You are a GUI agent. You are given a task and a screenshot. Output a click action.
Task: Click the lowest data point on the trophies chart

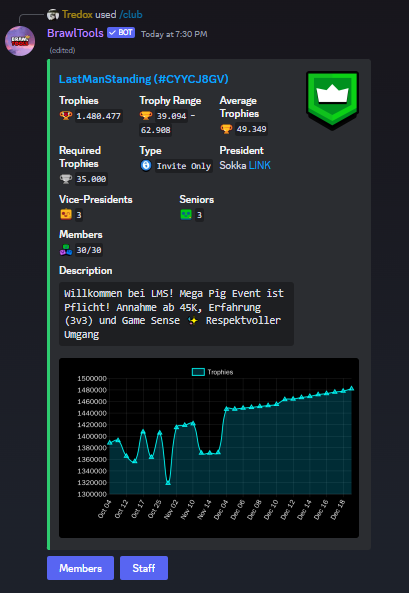coord(168,483)
